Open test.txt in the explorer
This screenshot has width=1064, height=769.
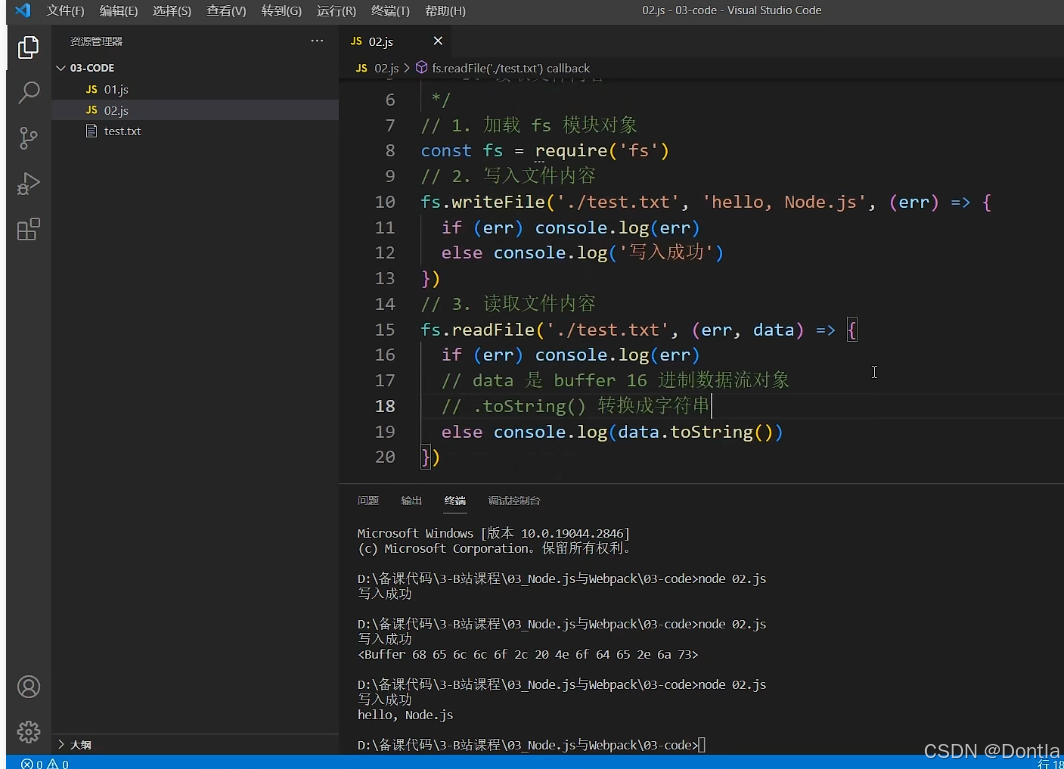pyautogui.click(x=195, y=130)
